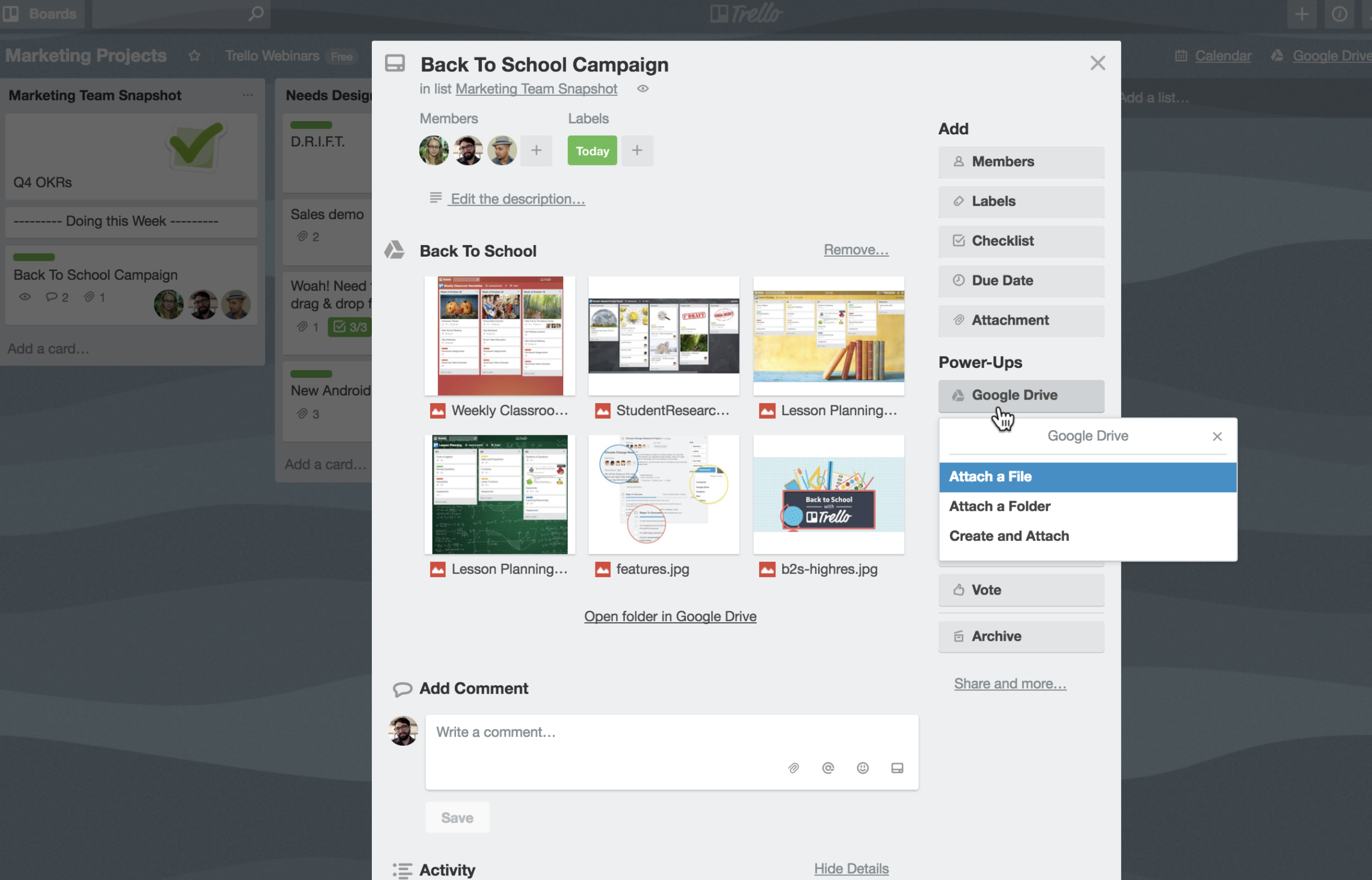Click add member plus icon on card
The image size is (1372, 880).
coord(536,150)
